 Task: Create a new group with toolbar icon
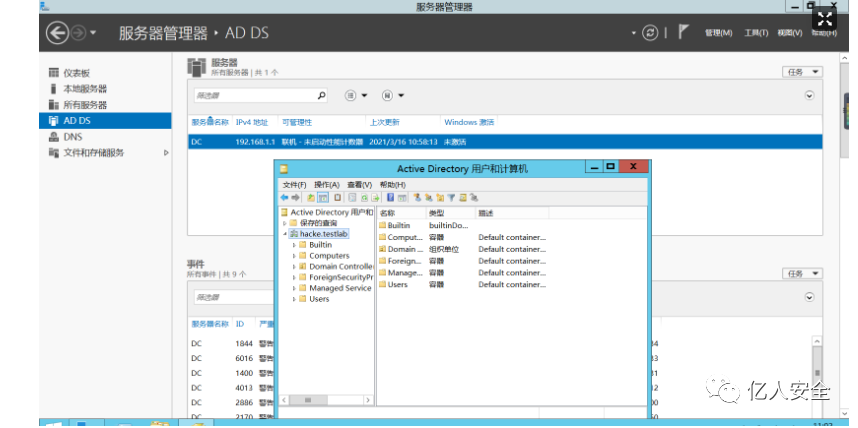(x=429, y=198)
